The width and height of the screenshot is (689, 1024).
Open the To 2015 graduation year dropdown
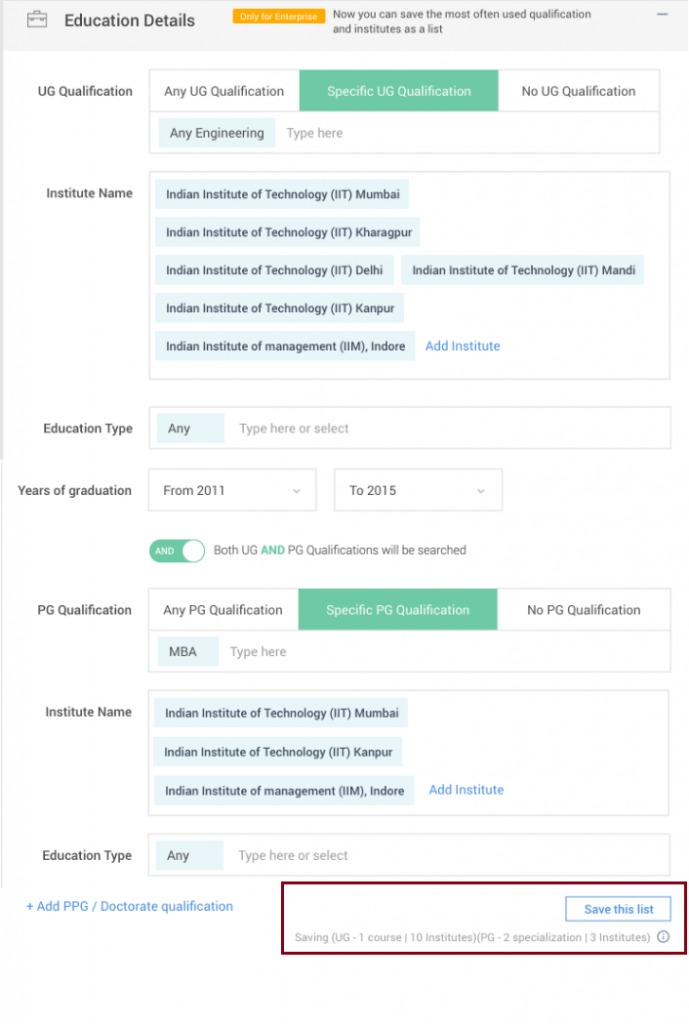[x=418, y=490]
